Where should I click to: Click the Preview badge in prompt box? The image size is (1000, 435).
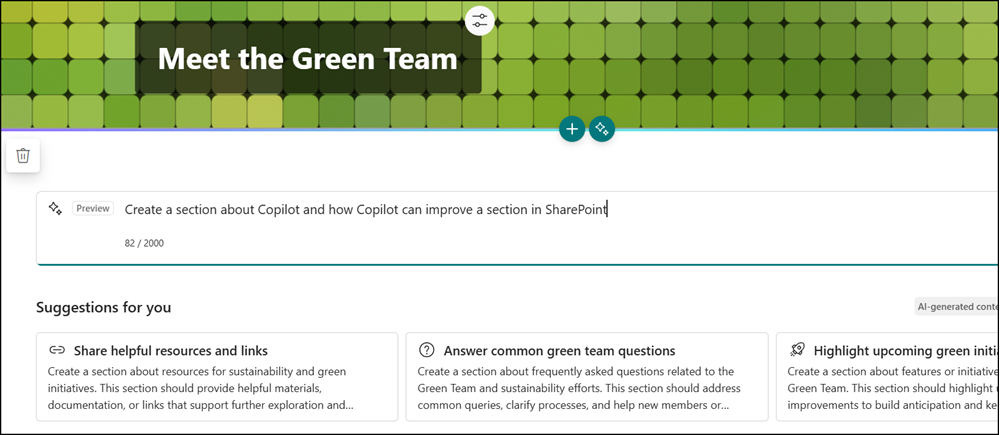(92, 209)
